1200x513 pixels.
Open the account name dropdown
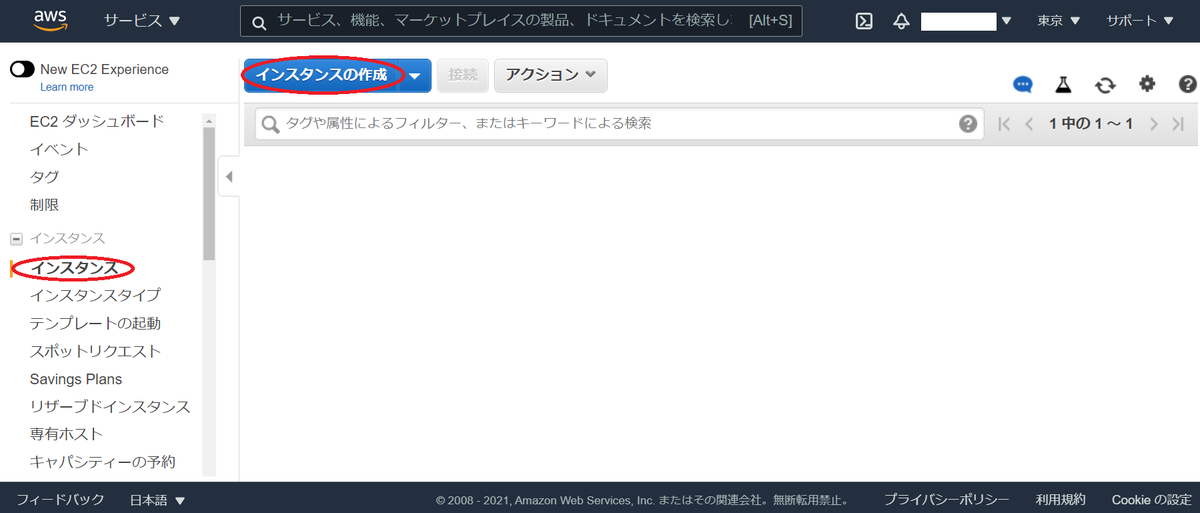[966, 21]
